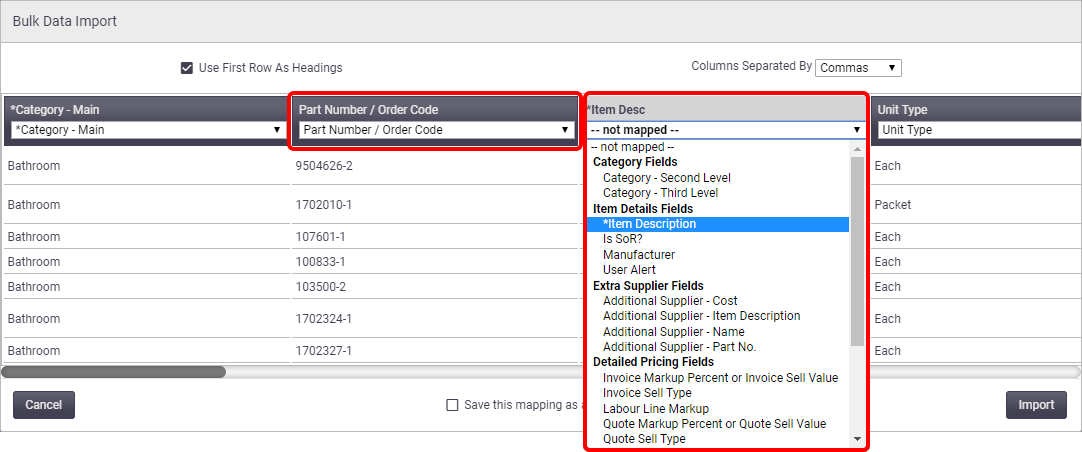This screenshot has width=1082, height=452.
Task: Open the Unit Type mapping dropdown
Action: (980, 130)
